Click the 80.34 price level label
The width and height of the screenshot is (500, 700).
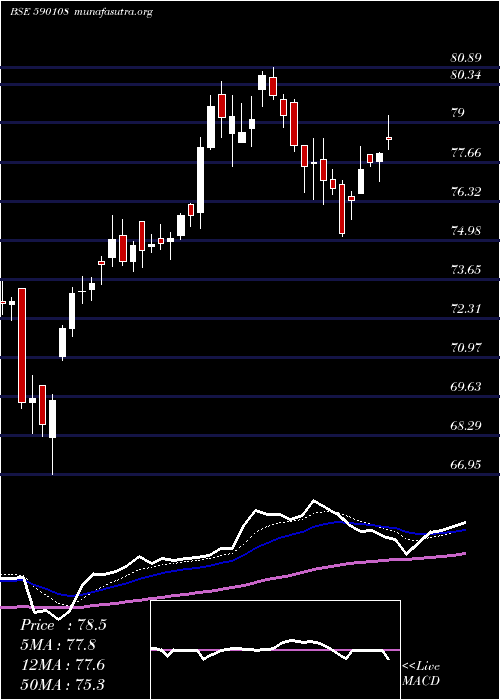466,75
